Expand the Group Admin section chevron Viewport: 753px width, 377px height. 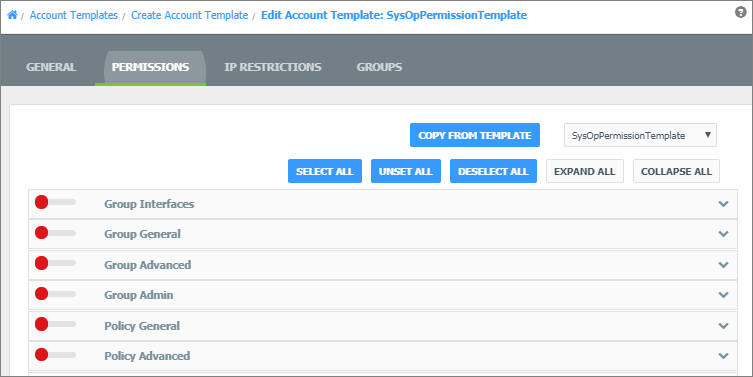pos(723,295)
